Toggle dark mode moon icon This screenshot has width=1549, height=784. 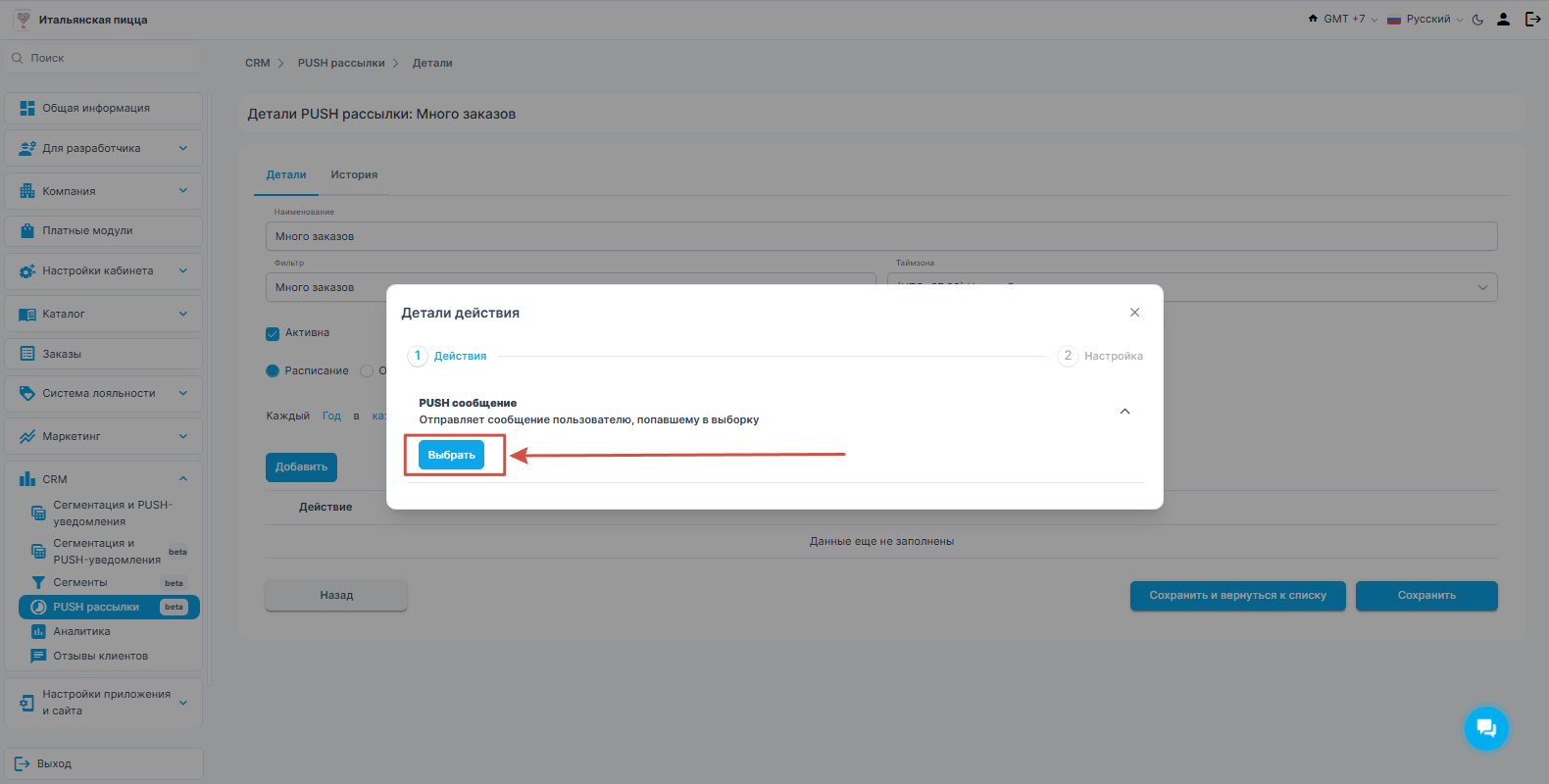1477,20
